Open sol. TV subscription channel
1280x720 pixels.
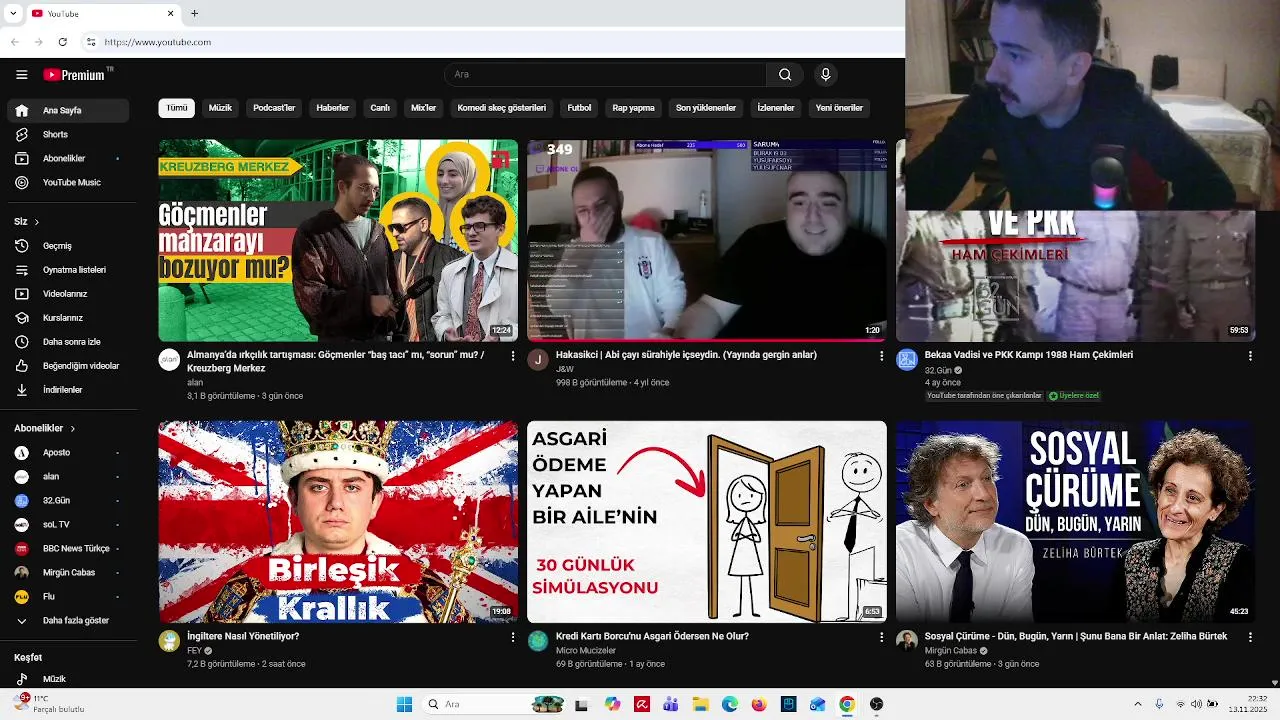tap(68, 524)
